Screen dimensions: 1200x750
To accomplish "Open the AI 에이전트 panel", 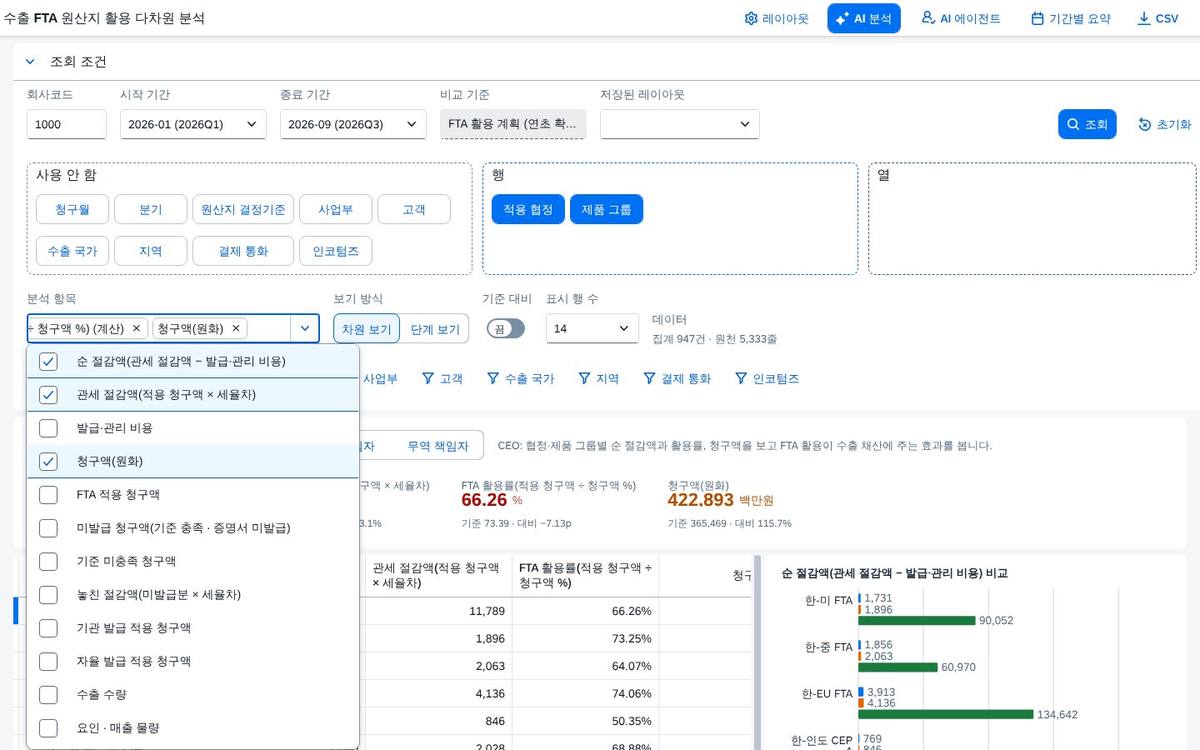I will pyautogui.click(x=960, y=18).
